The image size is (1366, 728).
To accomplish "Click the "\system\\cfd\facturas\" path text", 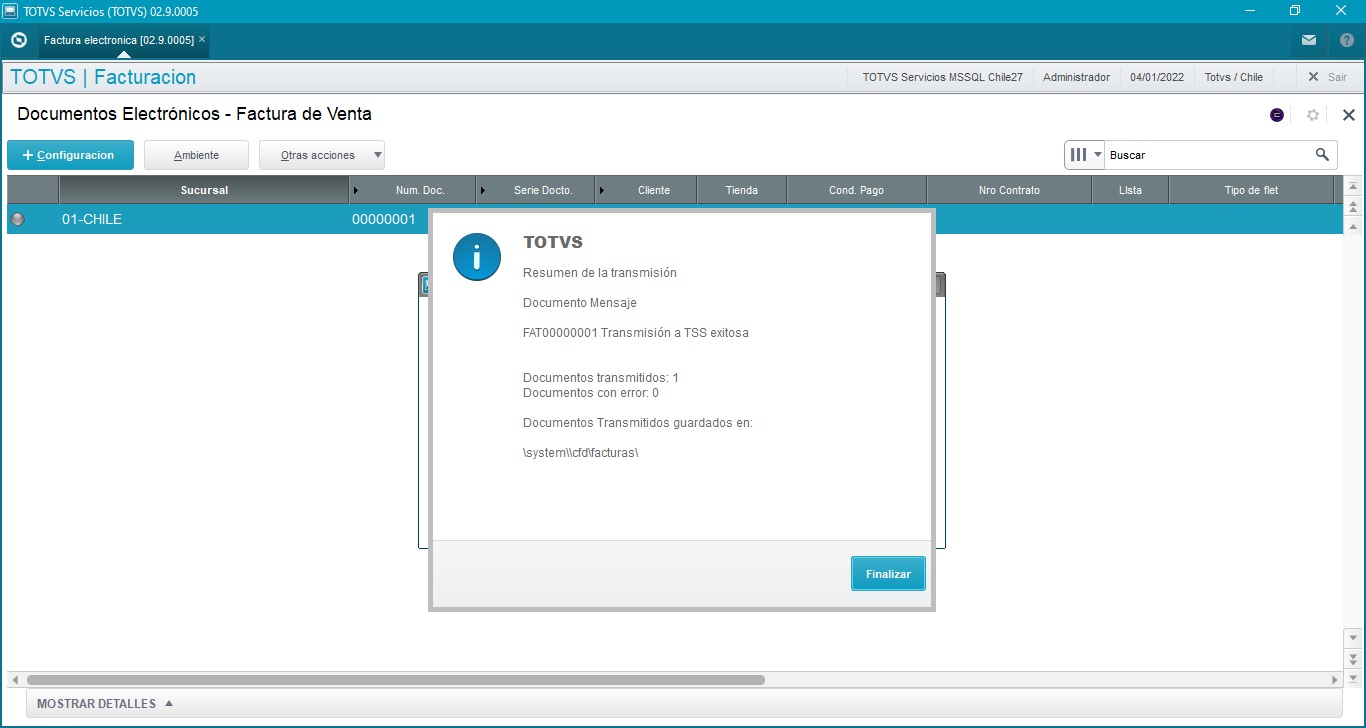I will click(581, 452).
